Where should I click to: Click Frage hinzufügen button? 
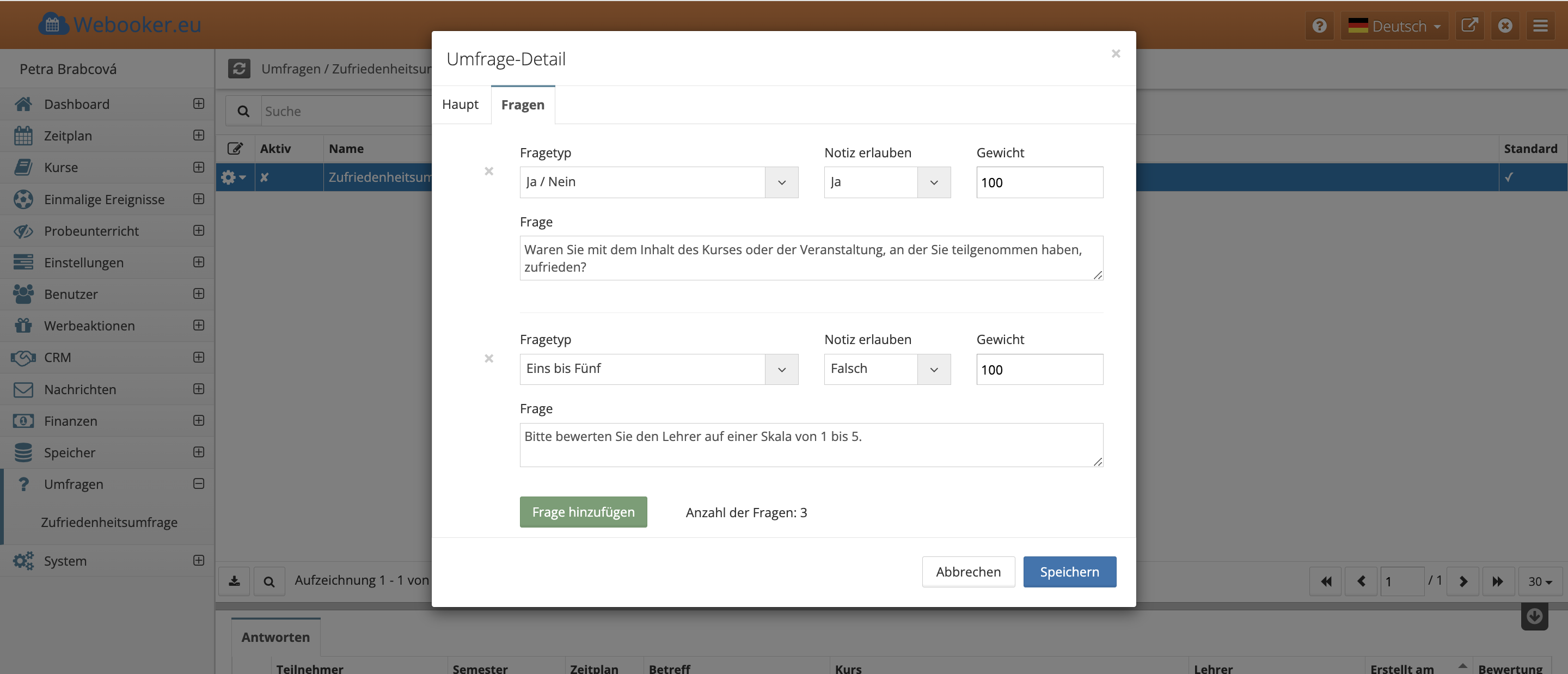583,512
